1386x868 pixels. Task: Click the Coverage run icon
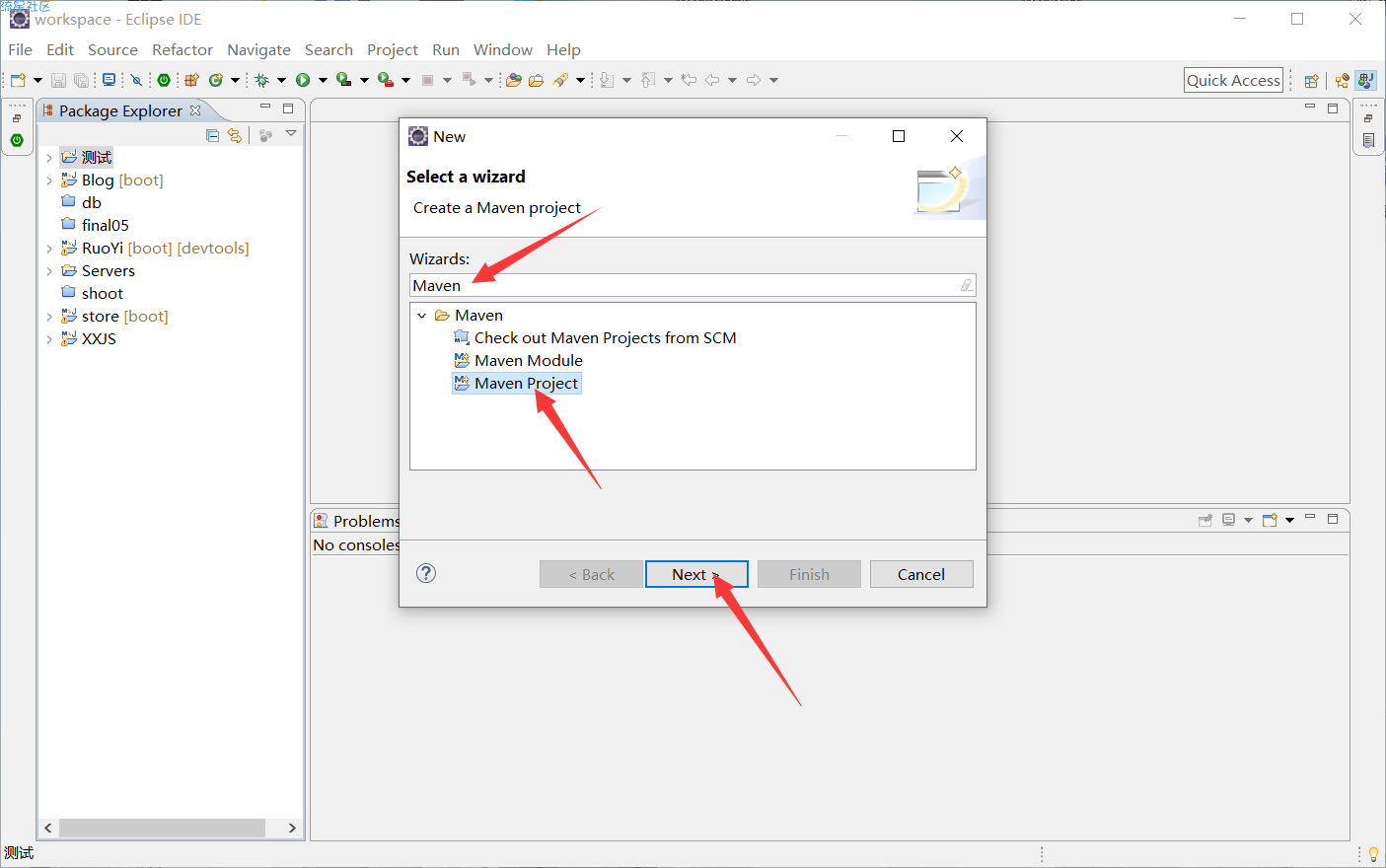(x=343, y=80)
